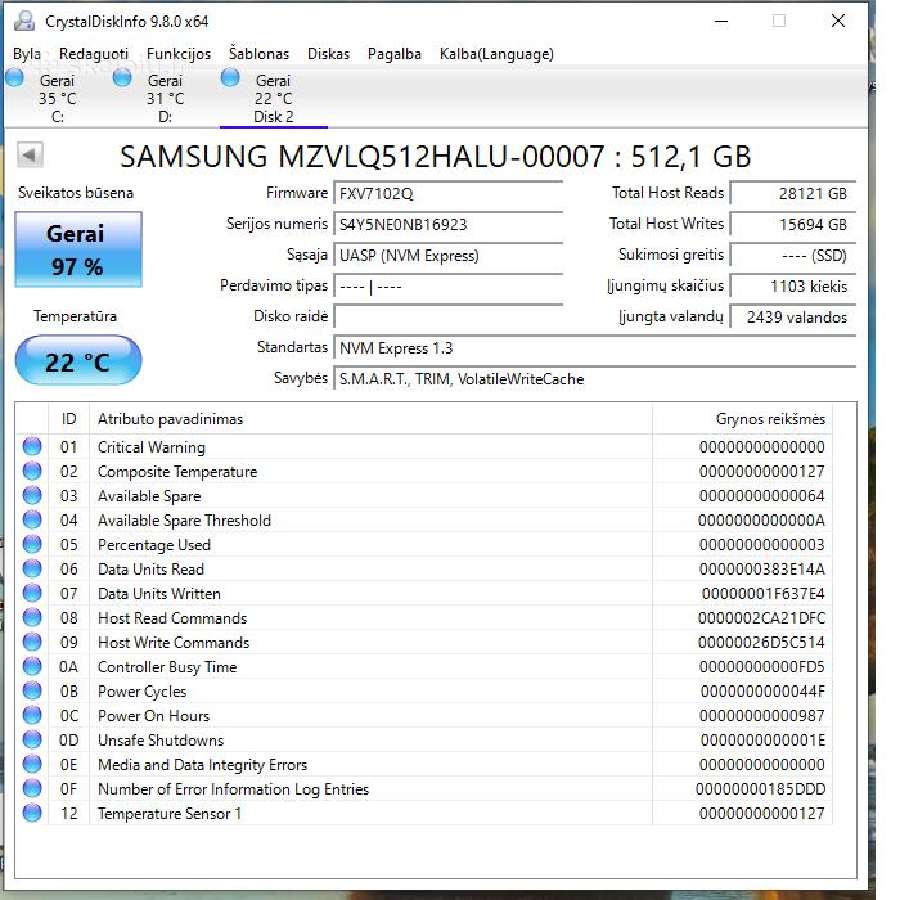Image resolution: width=900 pixels, height=900 pixels.
Task: Click the blue status orb for drive C:
Action: click(x=14, y=77)
